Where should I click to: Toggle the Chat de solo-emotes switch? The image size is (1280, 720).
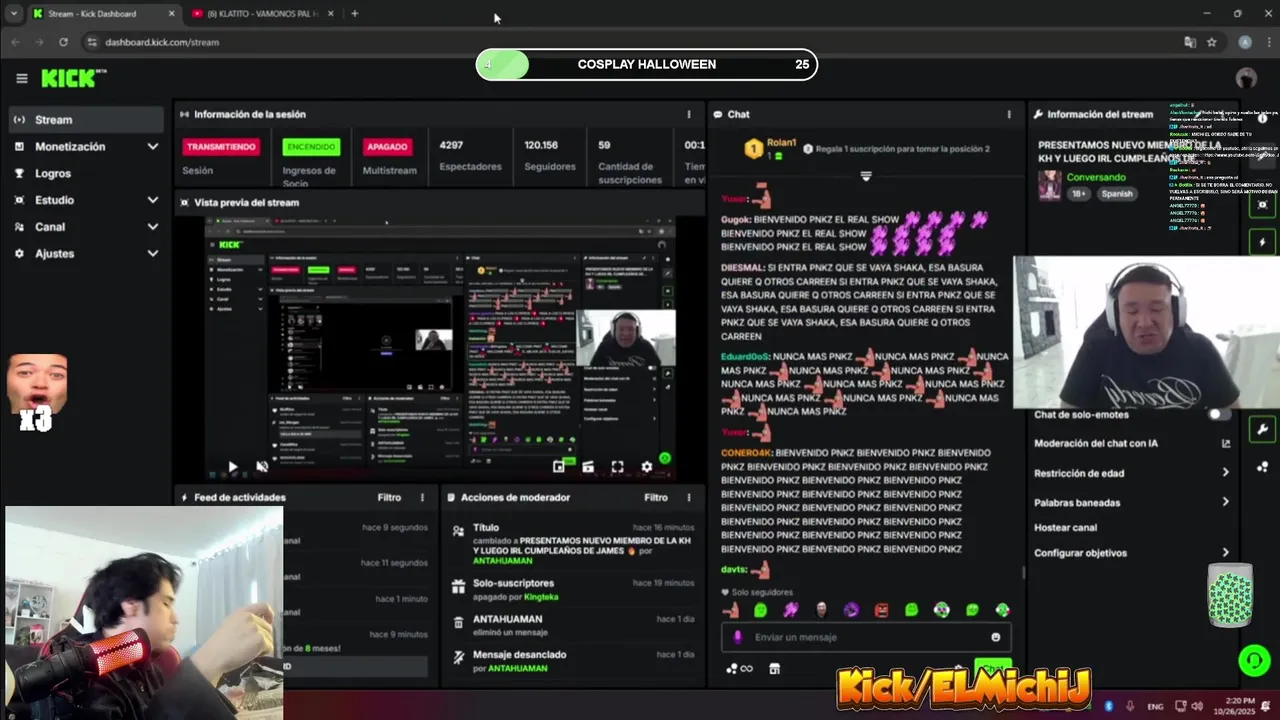tap(1219, 414)
